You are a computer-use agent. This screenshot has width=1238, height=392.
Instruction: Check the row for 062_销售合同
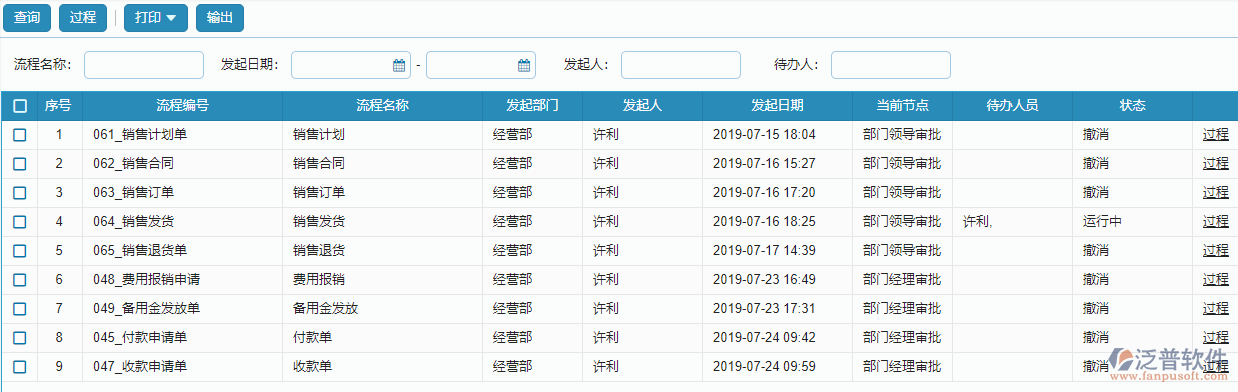click(x=20, y=164)
